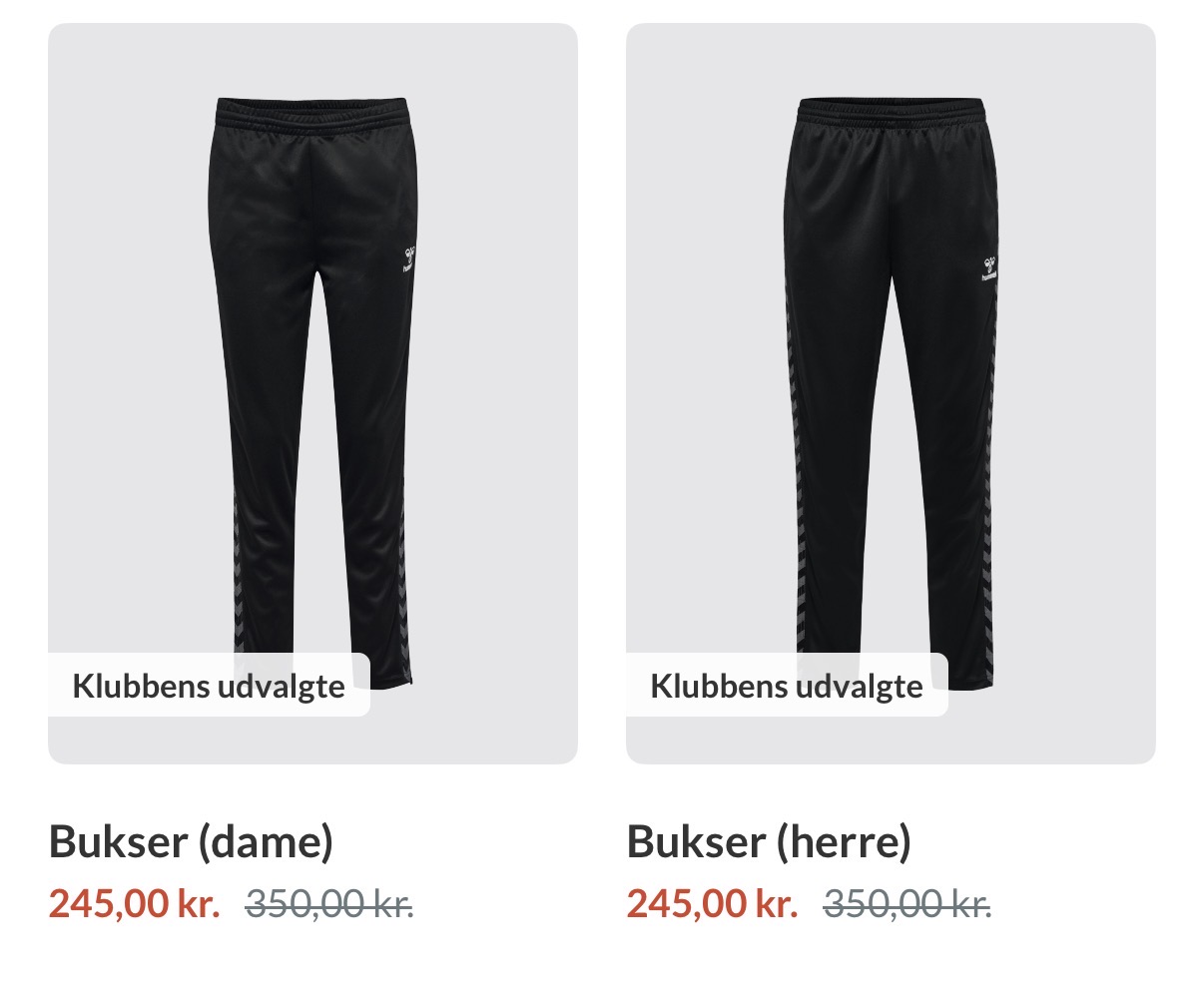Click the 245,00 kr. price under Bukser (dame)
Image resolution: width=1204 pixels, height=997 pixels.
click(x=134, y=904)
